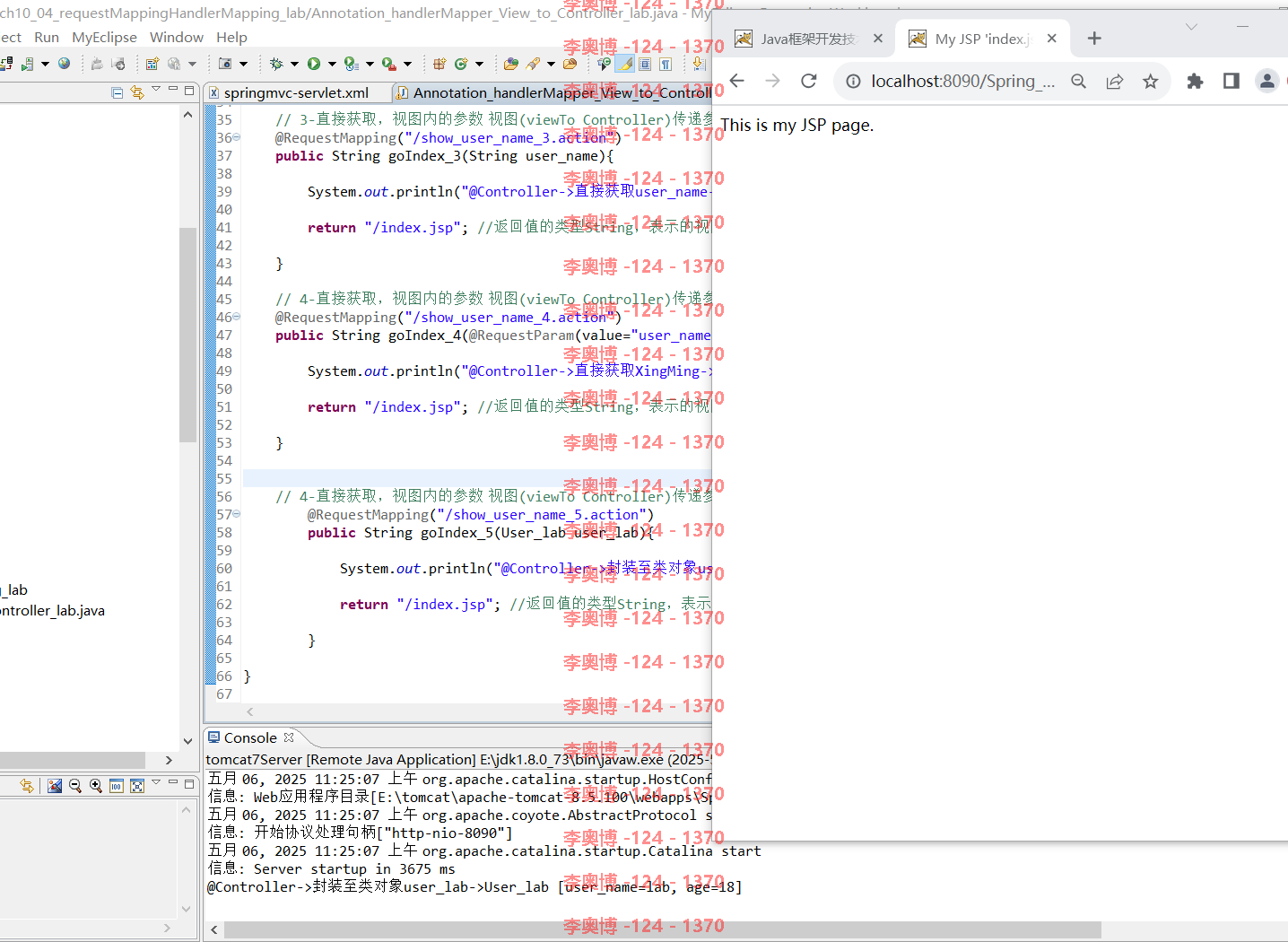1288x942 pixels.
Task: Click the green Run button in toolbar
Action: (314, 64)
